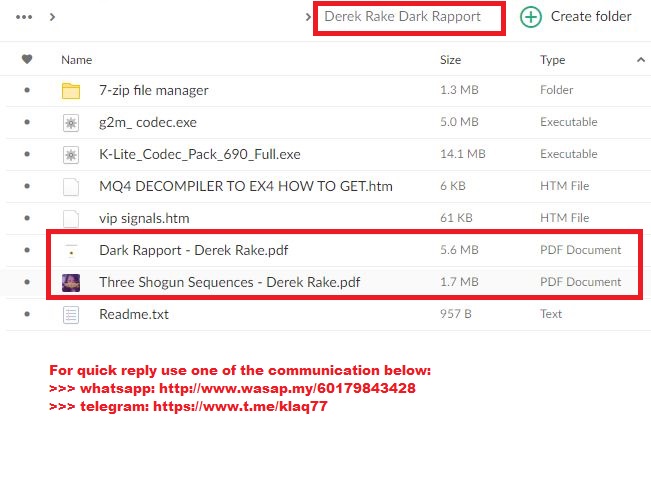
Task: Open the whatsapp wasap.my link
Action: tap(287, 388)
